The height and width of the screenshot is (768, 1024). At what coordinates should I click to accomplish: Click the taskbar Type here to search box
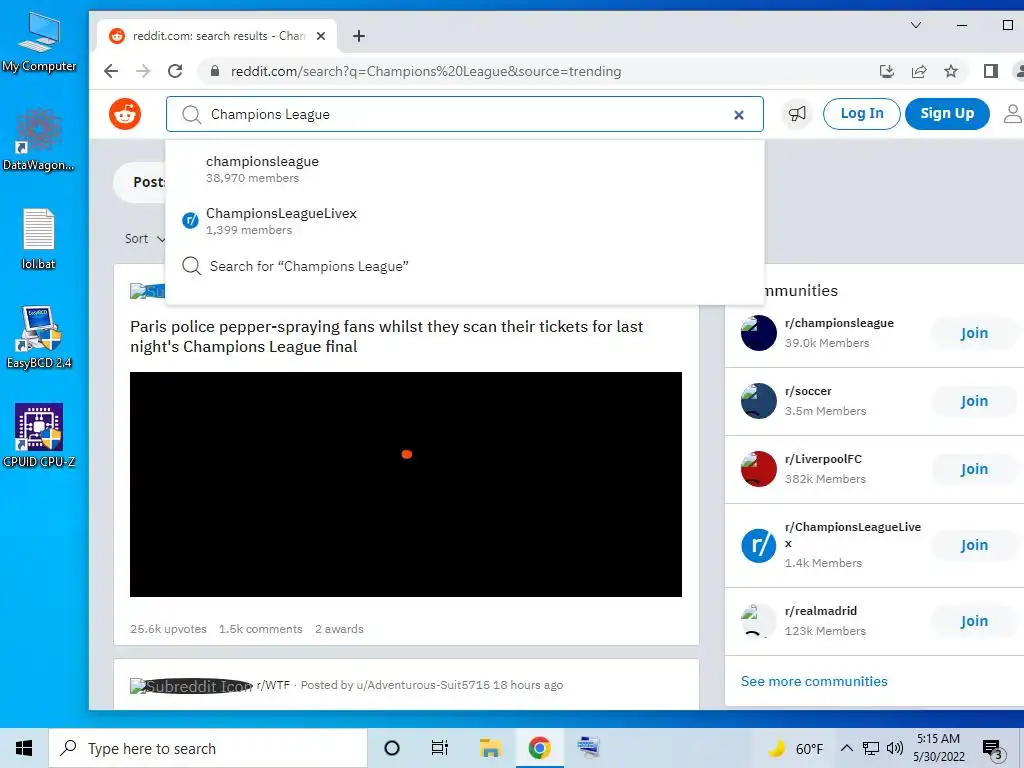click(x=208, y=748)
